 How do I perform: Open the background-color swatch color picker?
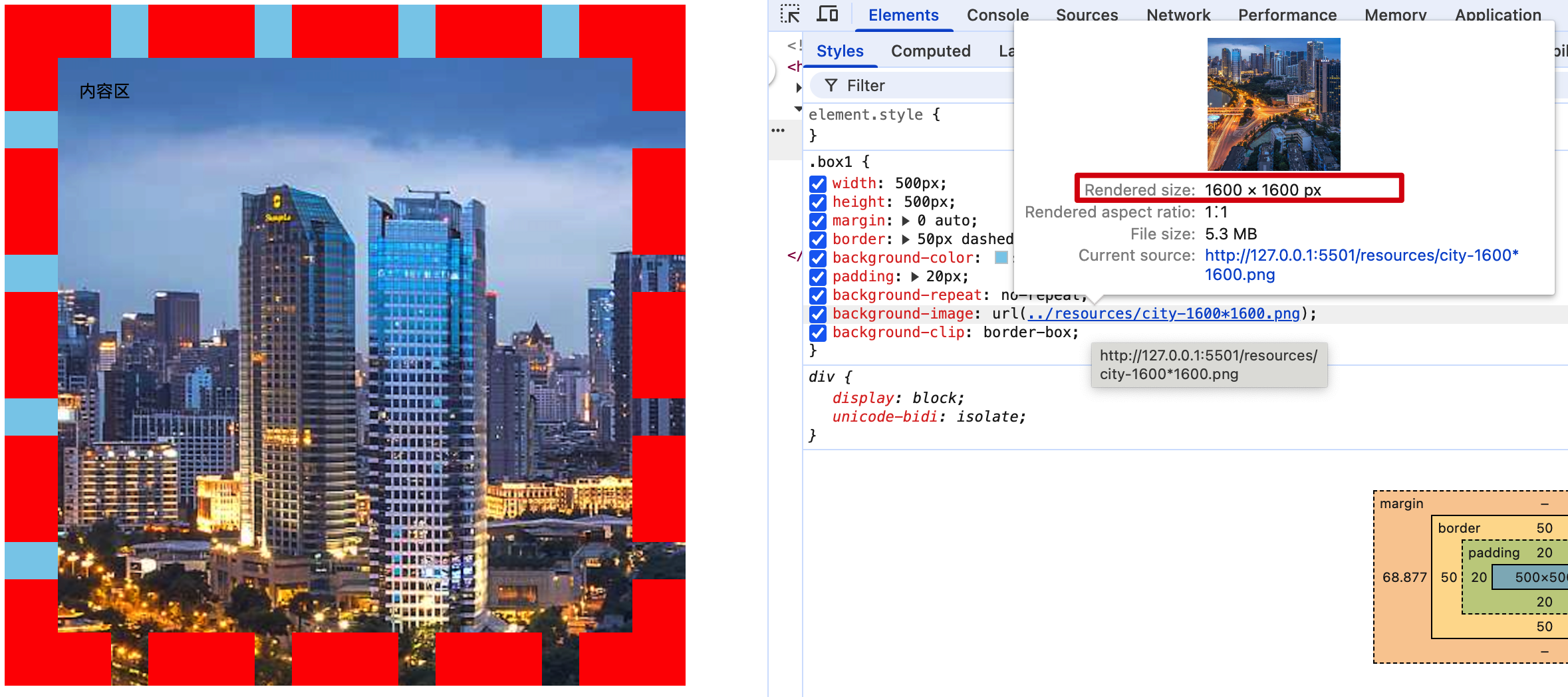click(1001, 258)
